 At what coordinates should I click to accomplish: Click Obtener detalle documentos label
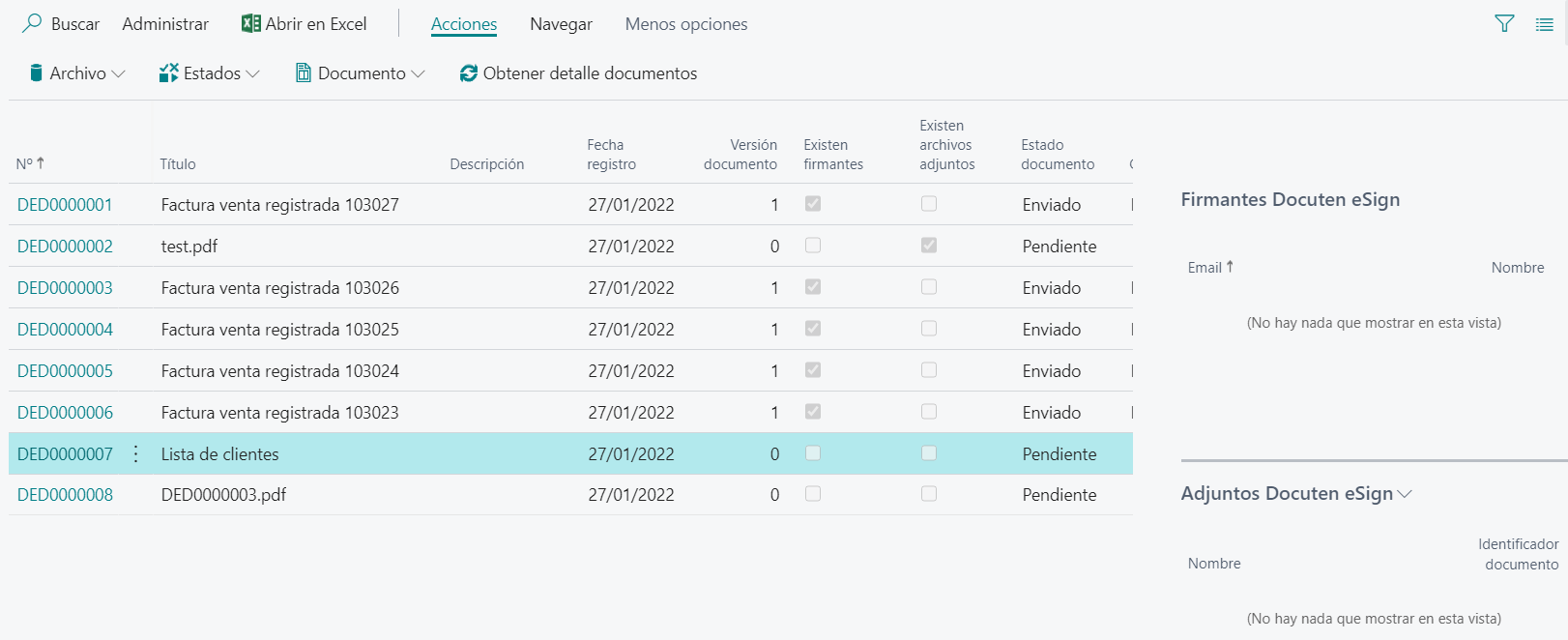[590, 73]
